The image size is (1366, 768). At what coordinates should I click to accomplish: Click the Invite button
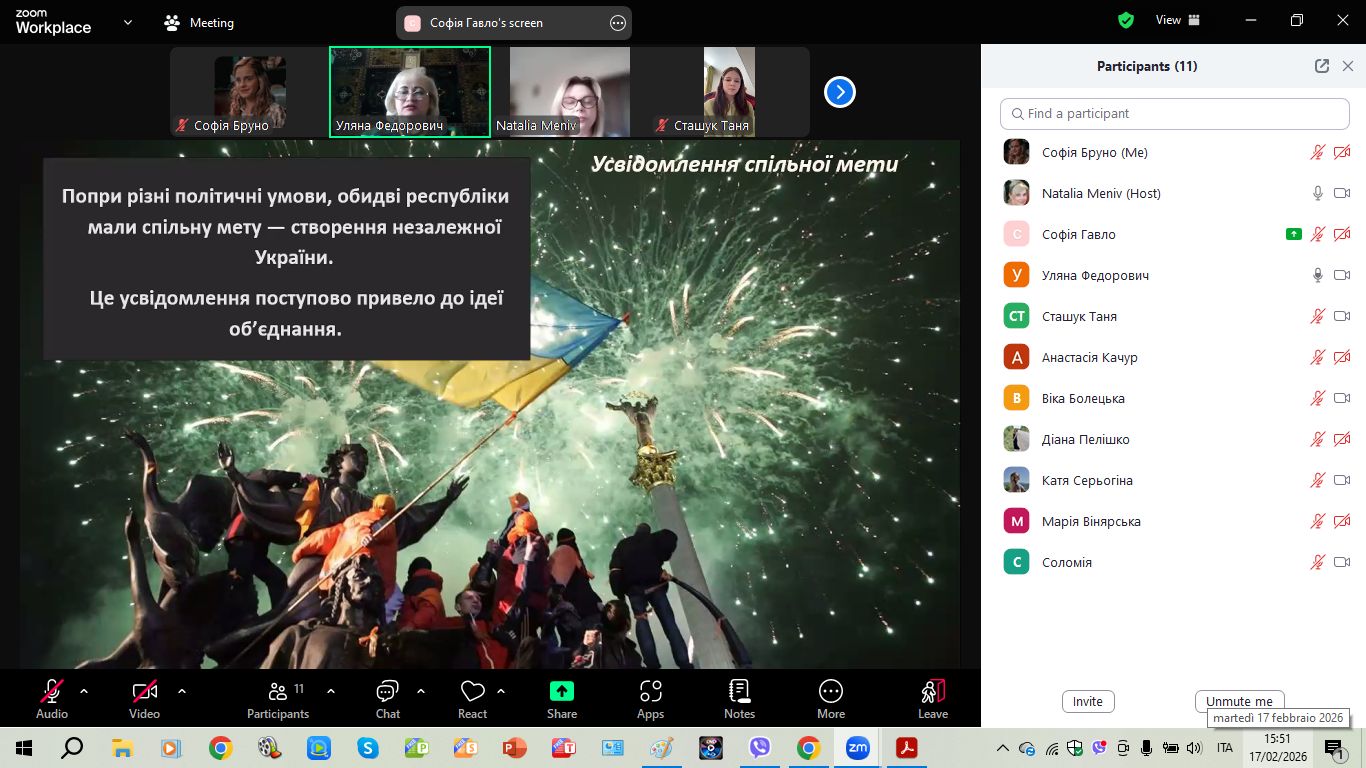[x=1087, y=702]
